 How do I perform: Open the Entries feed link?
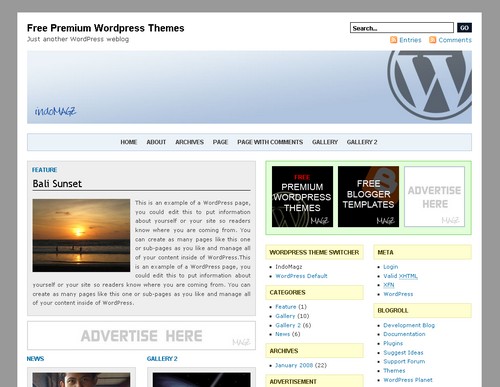(410, 40)
